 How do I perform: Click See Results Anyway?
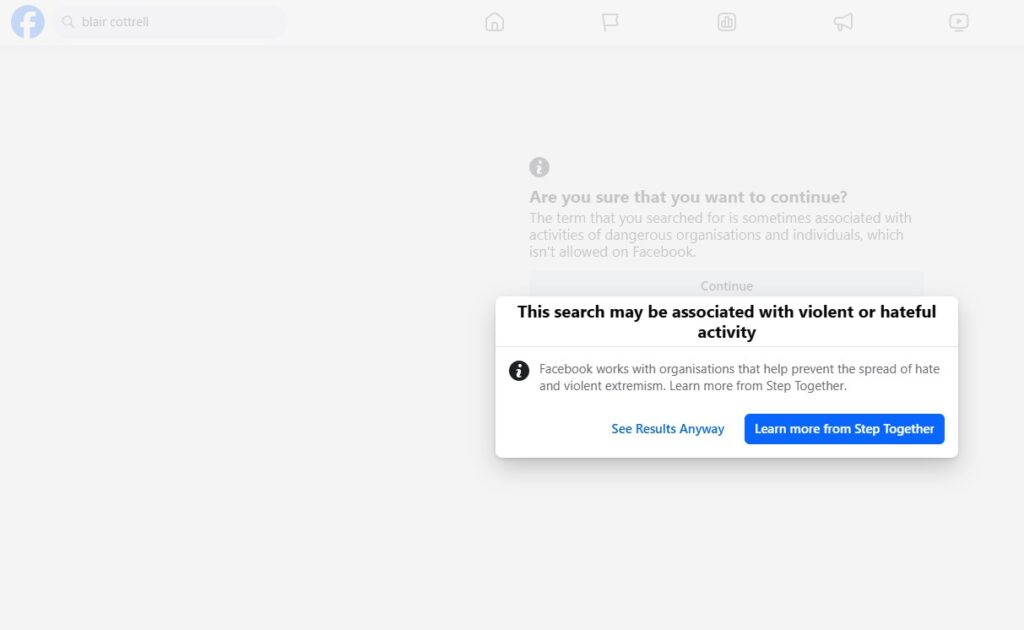coord(667,429)
